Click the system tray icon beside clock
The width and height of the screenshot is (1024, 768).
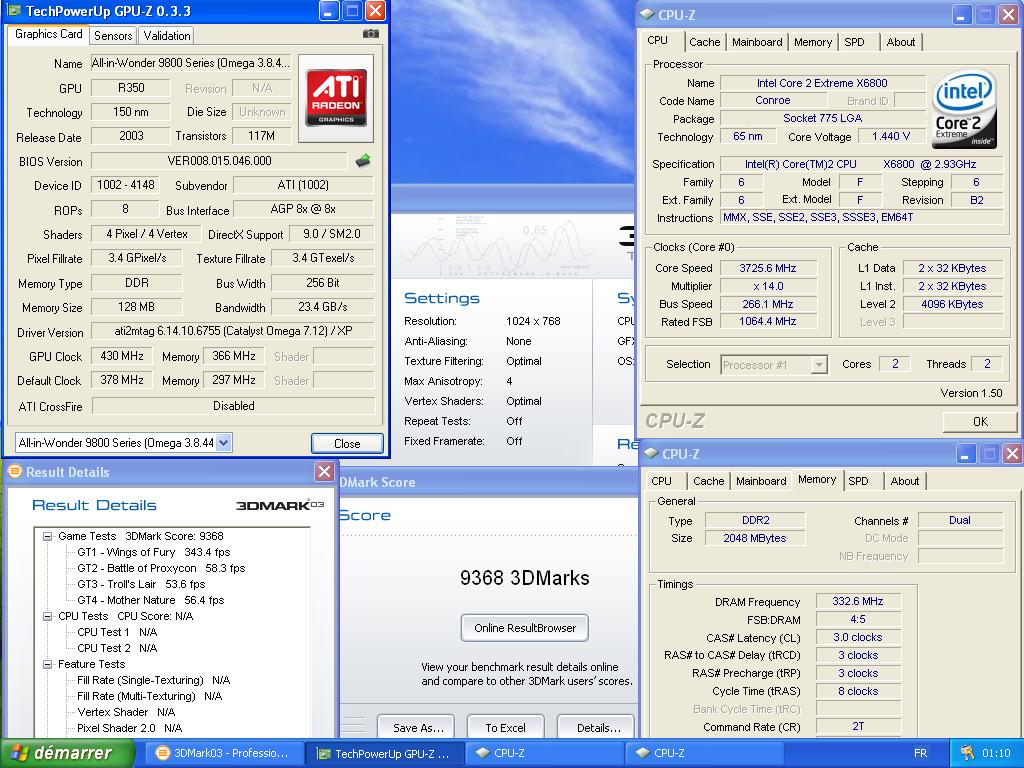tap(968, 753)
